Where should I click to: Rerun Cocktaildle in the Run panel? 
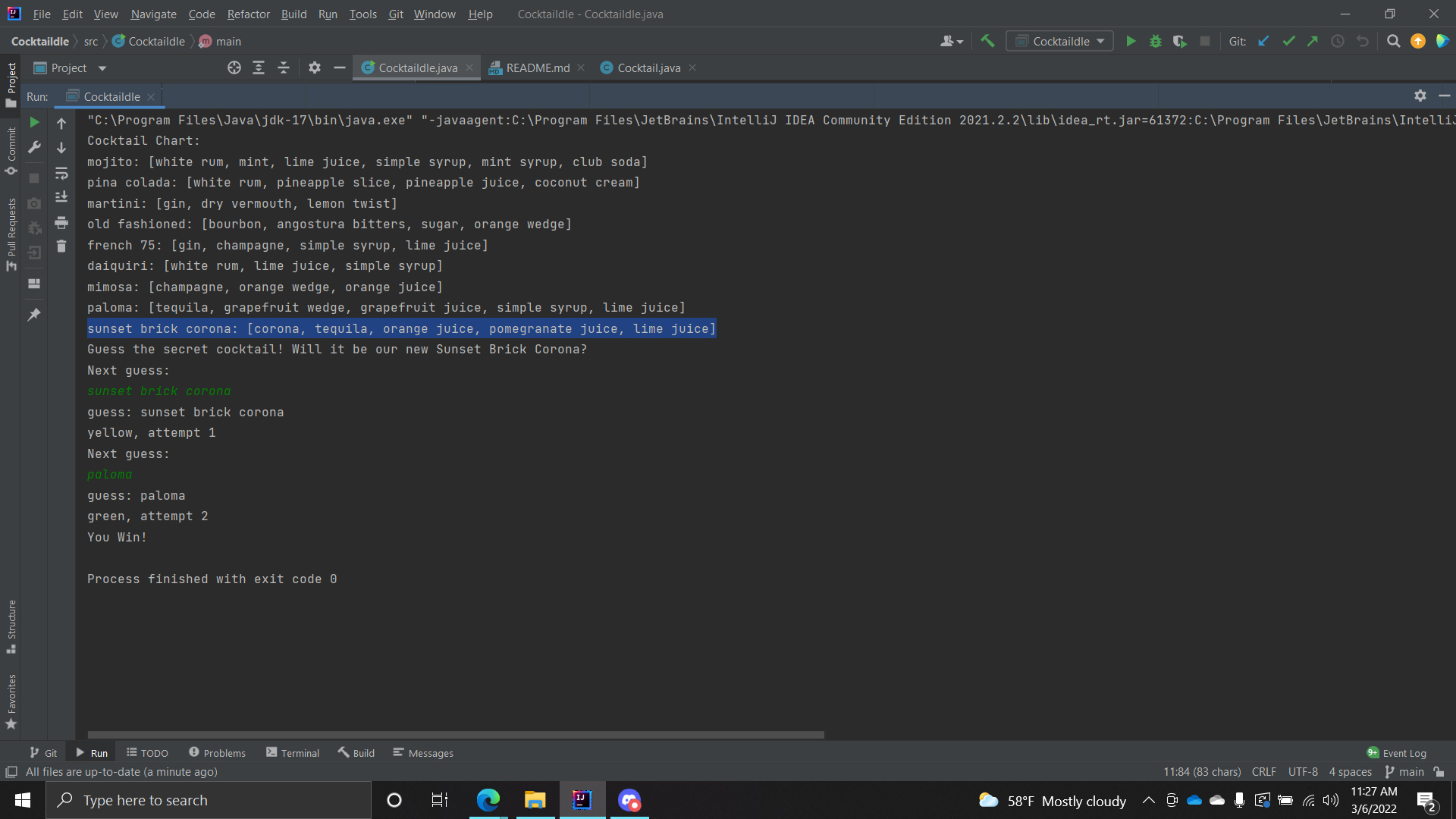tap(34, 123)
